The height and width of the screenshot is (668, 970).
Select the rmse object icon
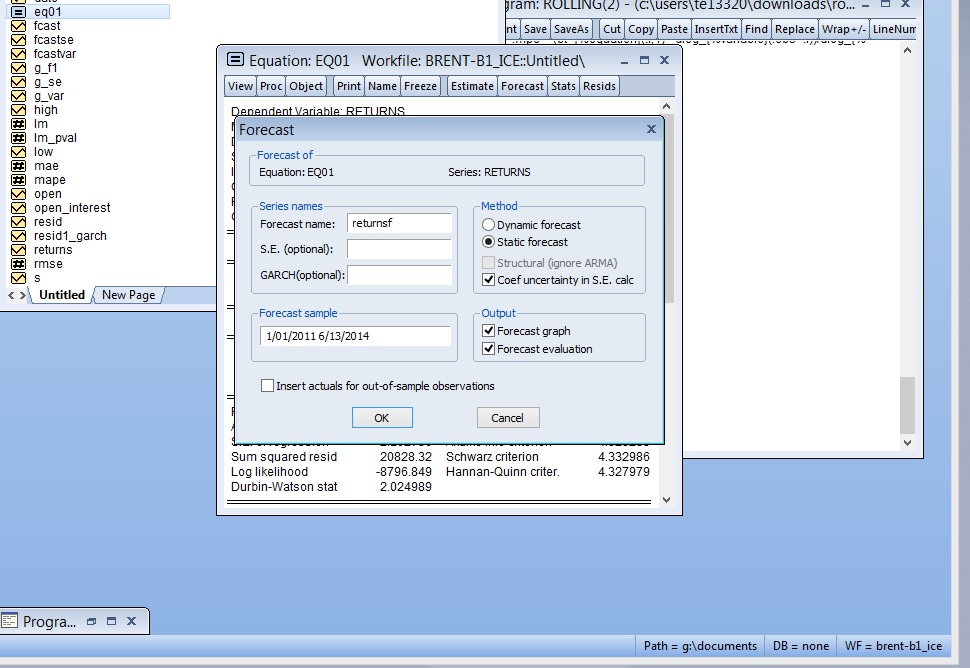point(18,264)
